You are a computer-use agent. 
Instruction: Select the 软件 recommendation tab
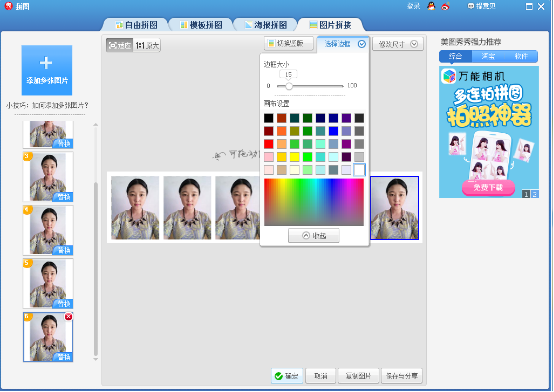coord(521,56)
